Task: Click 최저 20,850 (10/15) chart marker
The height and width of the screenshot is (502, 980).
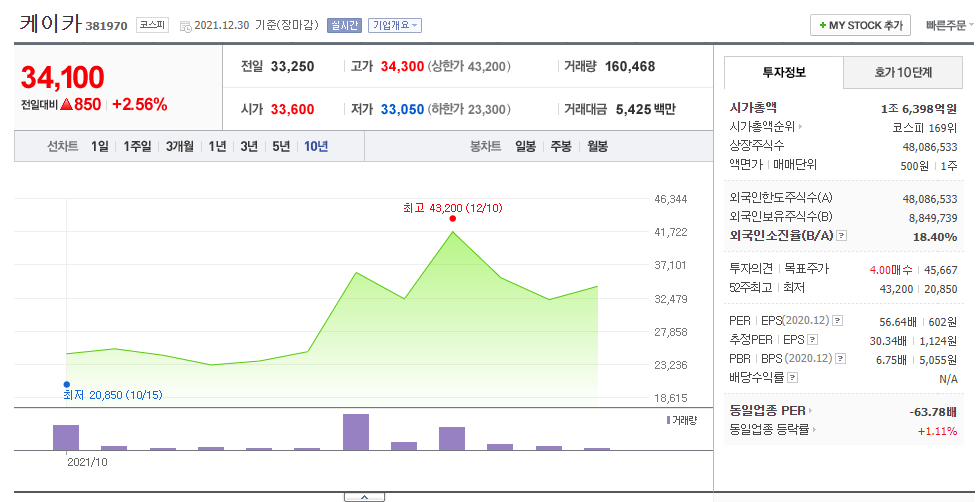Action: pos(67,384)
